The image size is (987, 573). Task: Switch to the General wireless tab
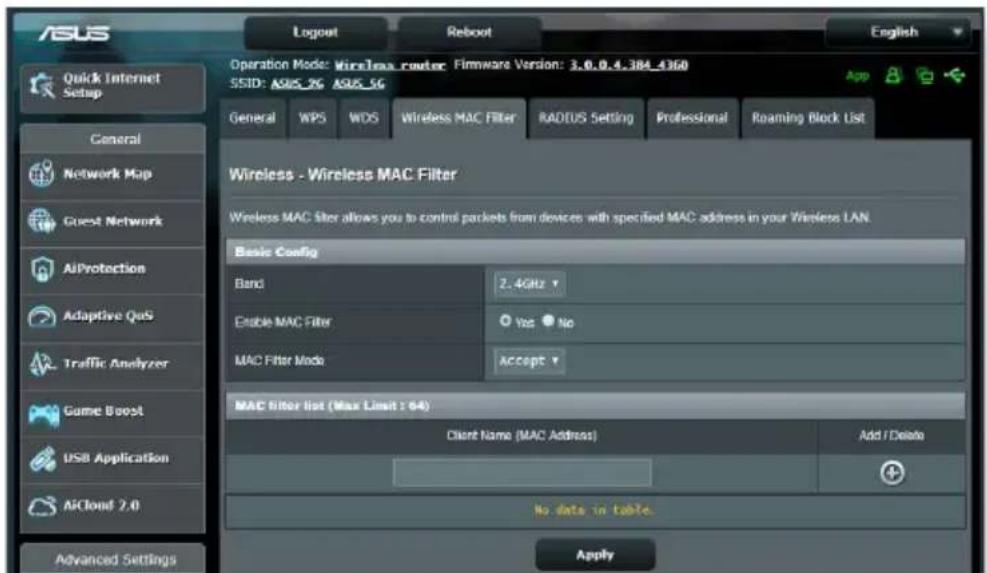click(x=252, y=118)
